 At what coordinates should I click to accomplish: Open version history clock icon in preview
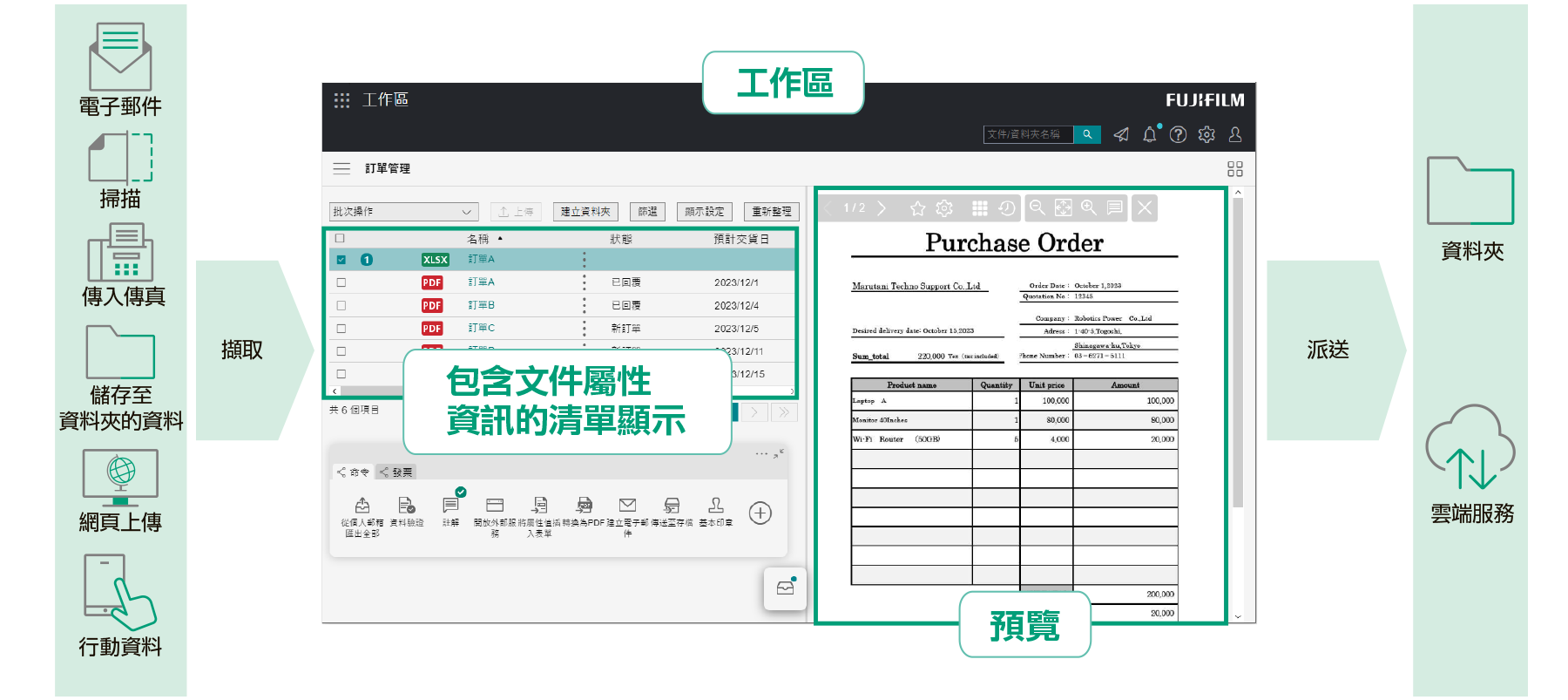tap(1007, 208)
